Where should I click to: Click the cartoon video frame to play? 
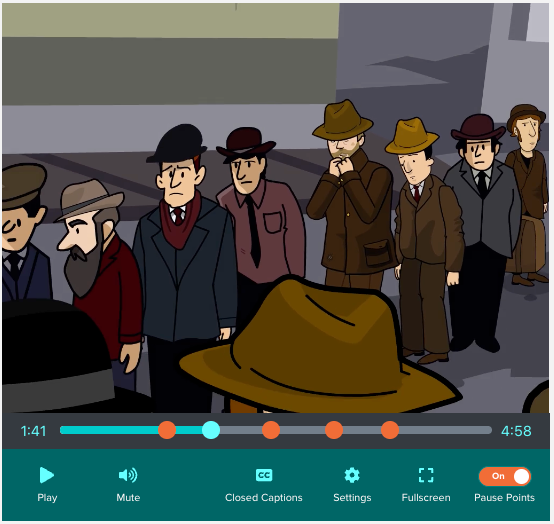[276, 208]
